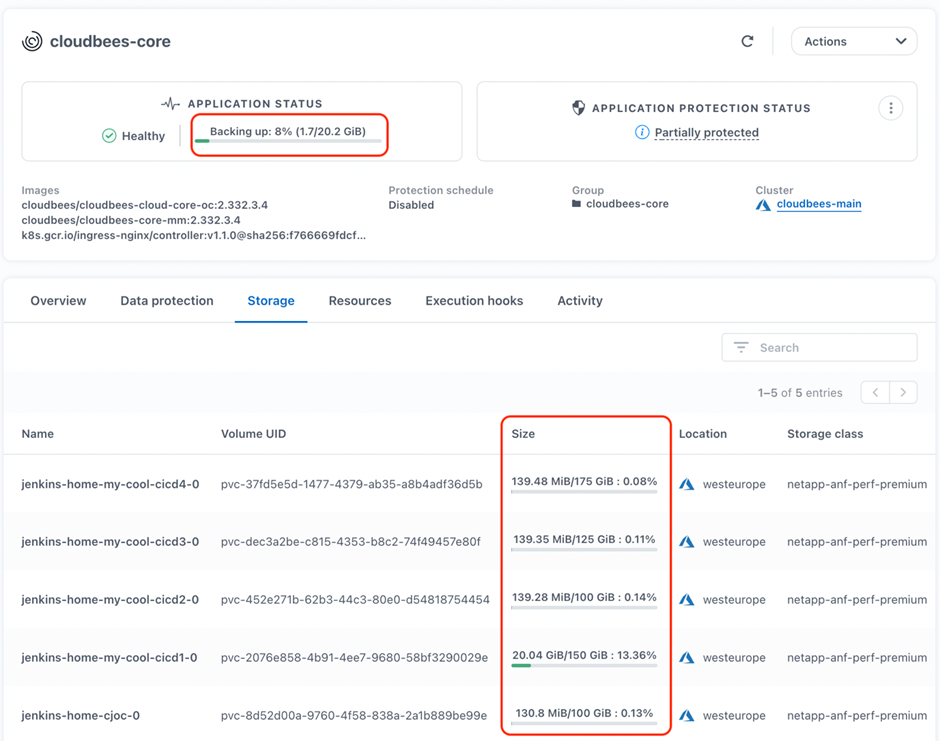Open the Resources tab
Viewport: 940px width, 741px height.
(x=360, y=301)
